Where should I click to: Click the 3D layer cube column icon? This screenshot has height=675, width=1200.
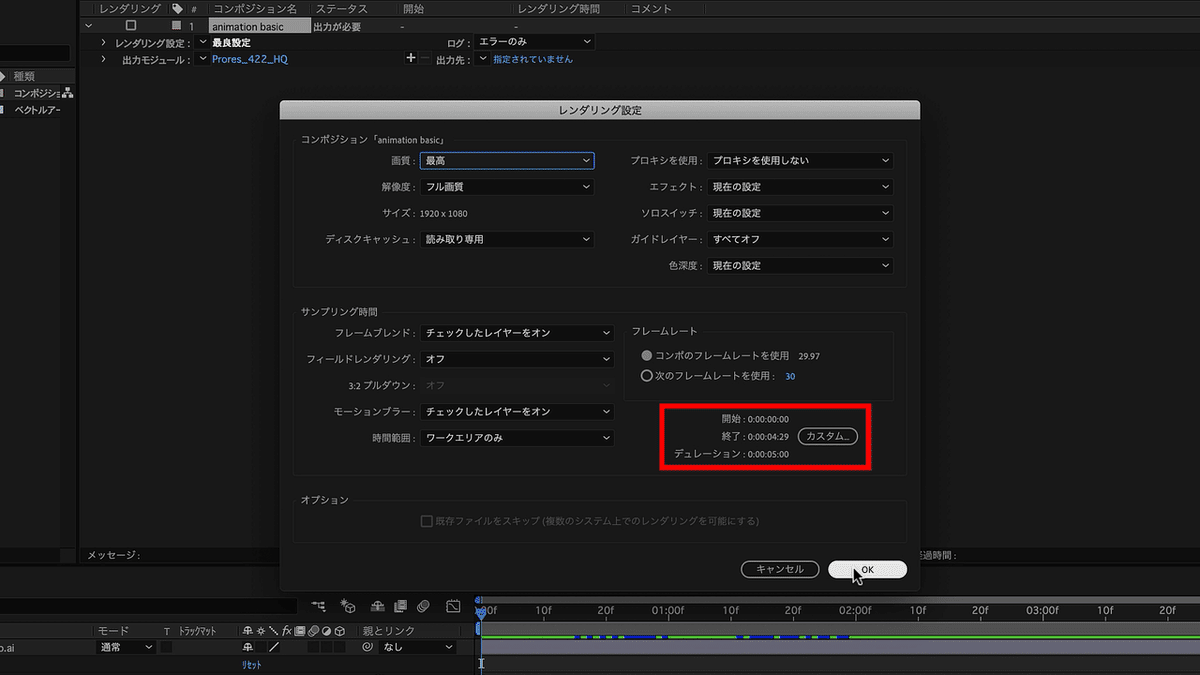click(x=339, y=631)
